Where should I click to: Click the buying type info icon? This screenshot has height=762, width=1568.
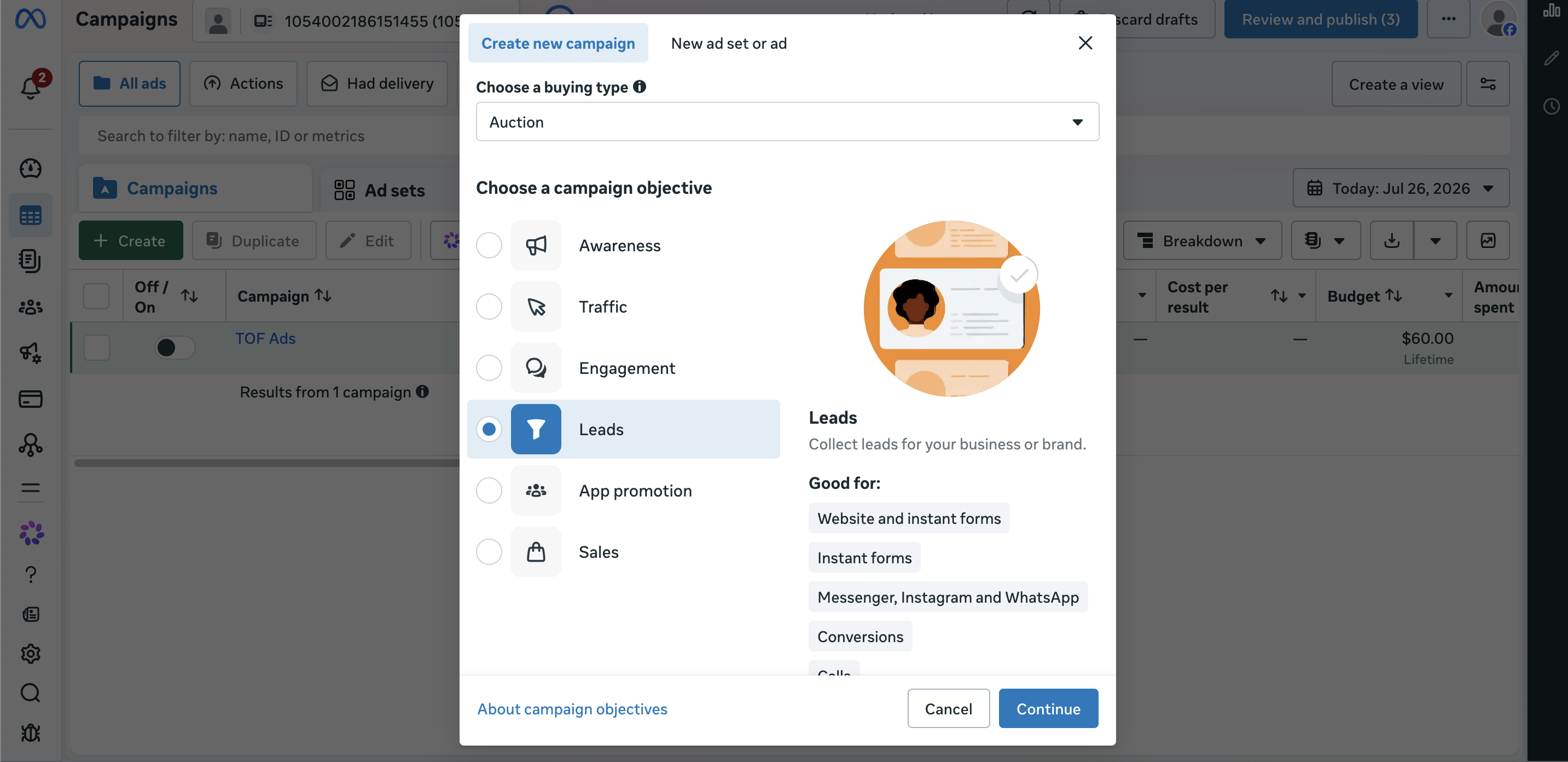(x=639, y=86)
